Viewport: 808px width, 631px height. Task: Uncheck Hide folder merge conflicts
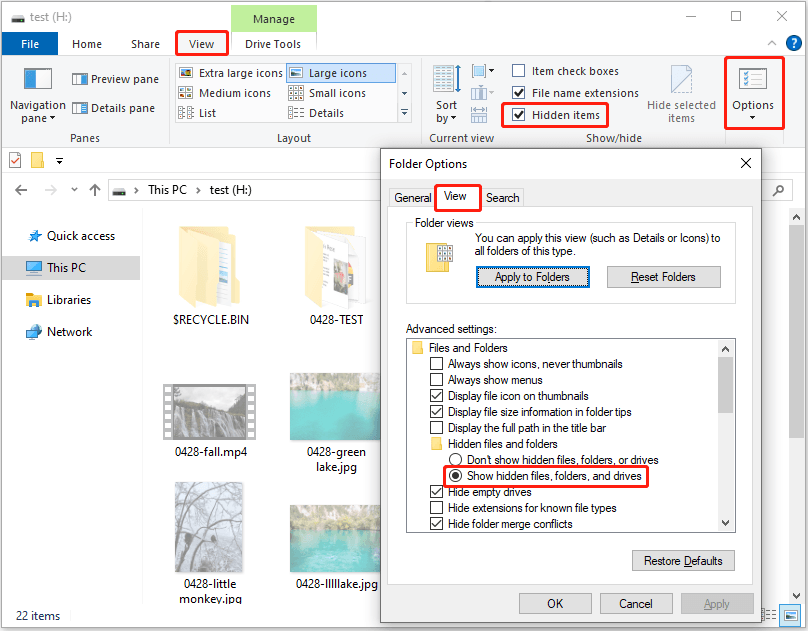point(436,523)
